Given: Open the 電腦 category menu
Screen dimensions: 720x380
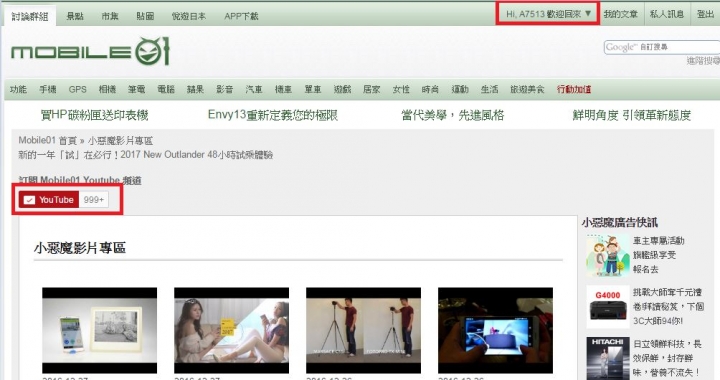Looking at the screenshot, I should [166, 89].
